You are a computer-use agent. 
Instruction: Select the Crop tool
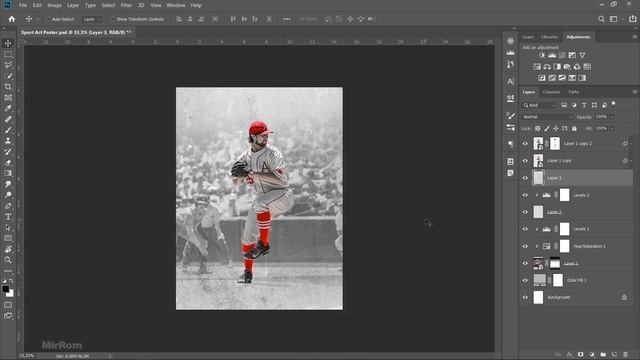click(x=8, y=87)
